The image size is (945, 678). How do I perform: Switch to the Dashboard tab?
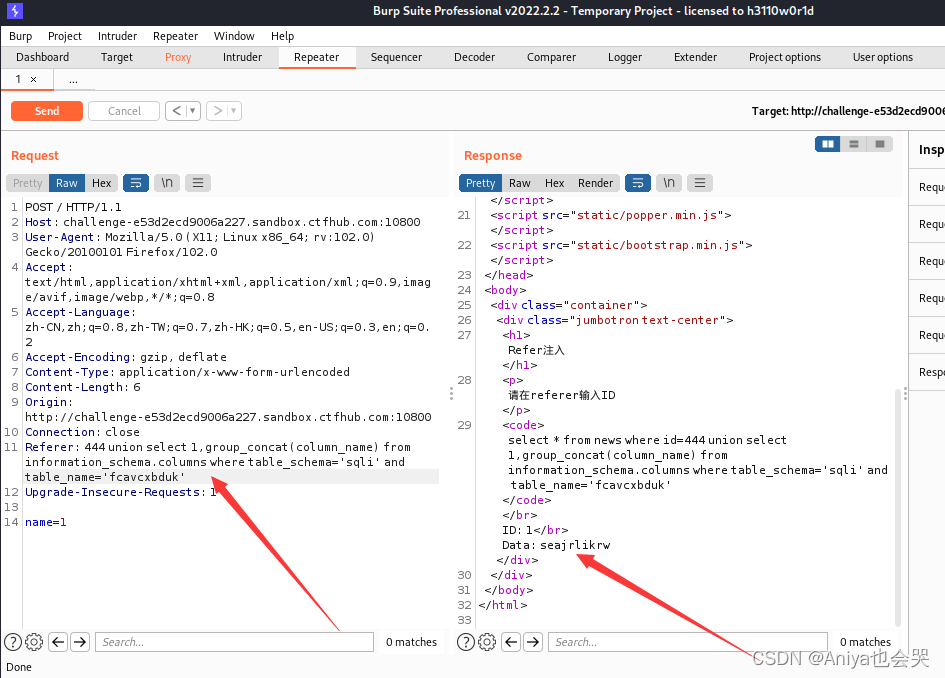43,57
